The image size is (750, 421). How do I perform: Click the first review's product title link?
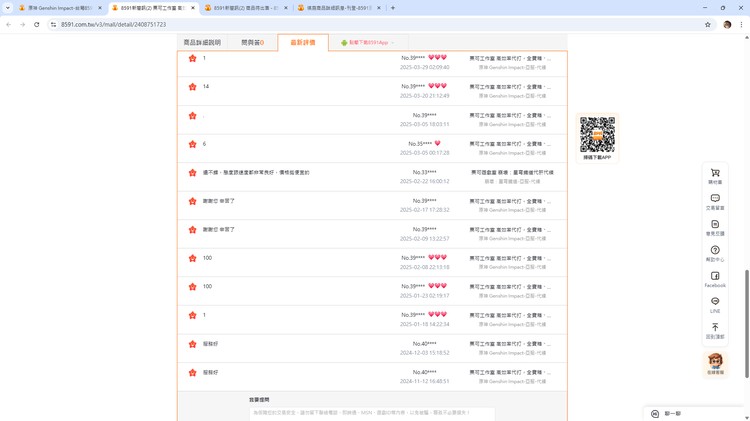coord(510,58)
